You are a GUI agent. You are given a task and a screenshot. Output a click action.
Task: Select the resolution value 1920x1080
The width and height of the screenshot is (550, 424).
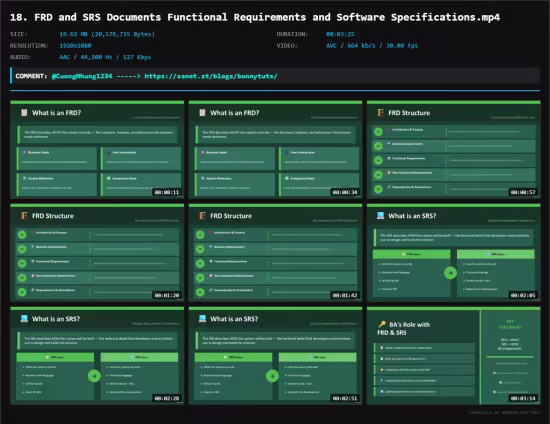75,46
